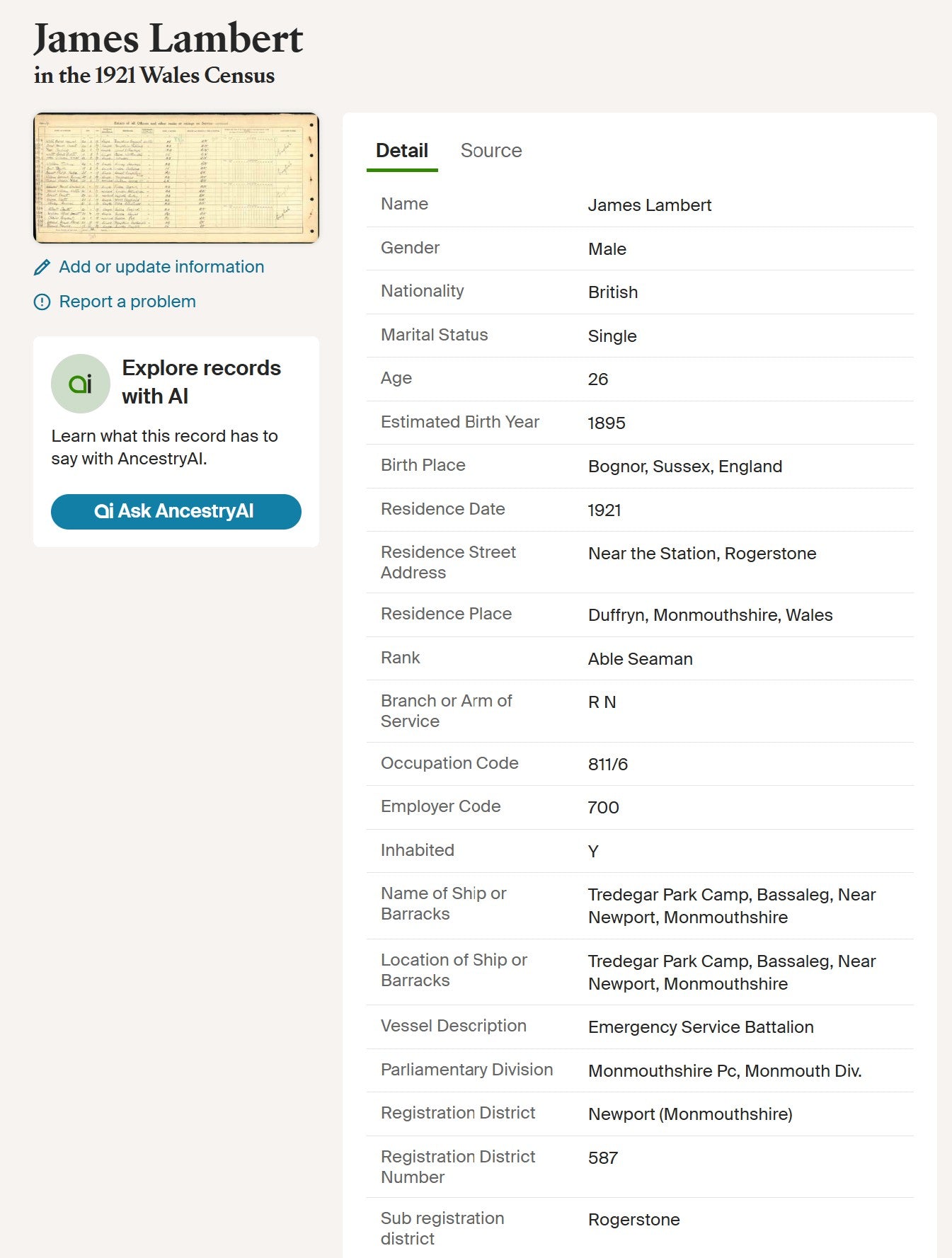Click the Emergency Service Battalion vessel description
Viewport: 952px width, 1258px height.
700,1027
